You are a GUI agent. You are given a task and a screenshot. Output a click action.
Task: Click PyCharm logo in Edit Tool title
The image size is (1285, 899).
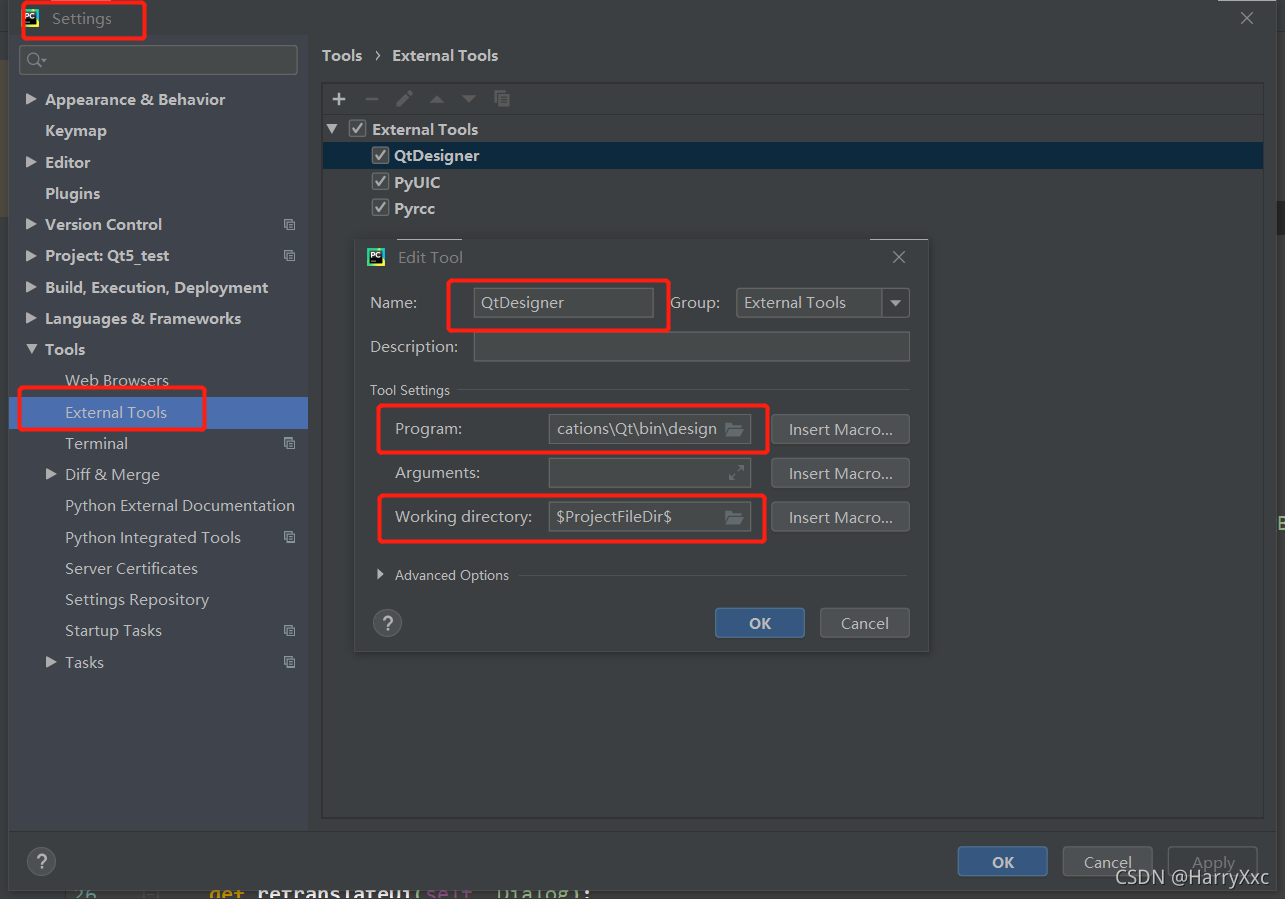pos(376,257)
